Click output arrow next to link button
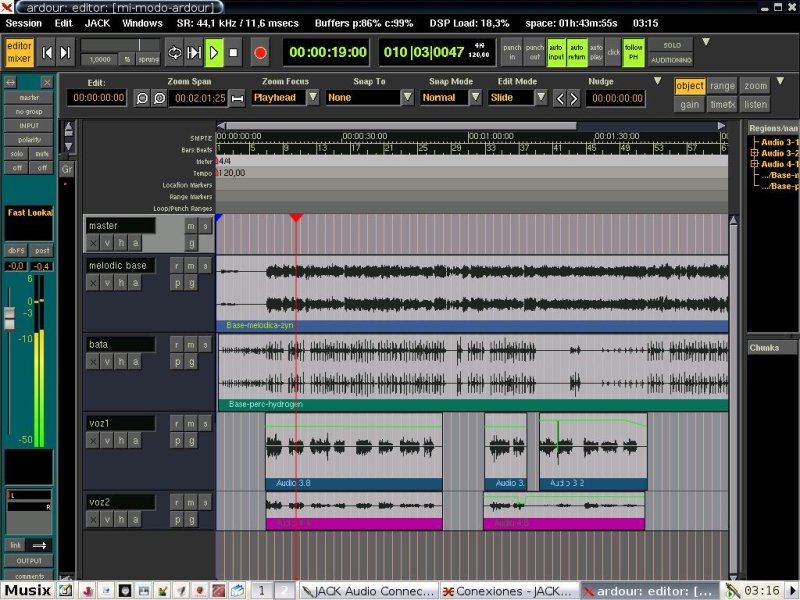The width and height of the screenshot is (800, 600). click(x=39, y=545)
